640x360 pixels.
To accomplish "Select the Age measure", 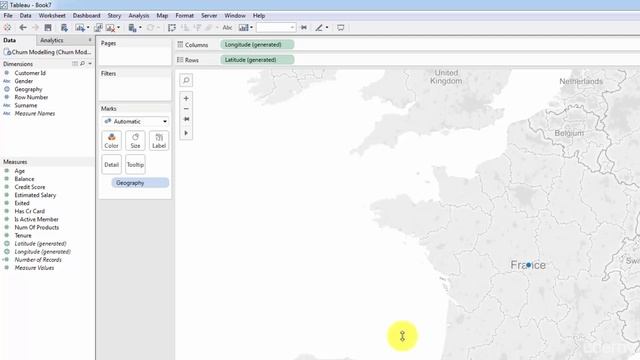I will point(20,171).
